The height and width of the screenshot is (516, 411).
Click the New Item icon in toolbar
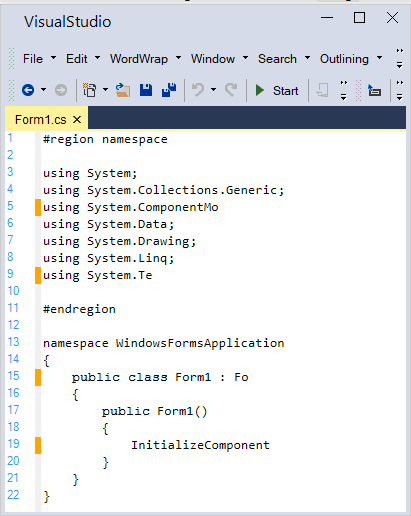[89, 90]
